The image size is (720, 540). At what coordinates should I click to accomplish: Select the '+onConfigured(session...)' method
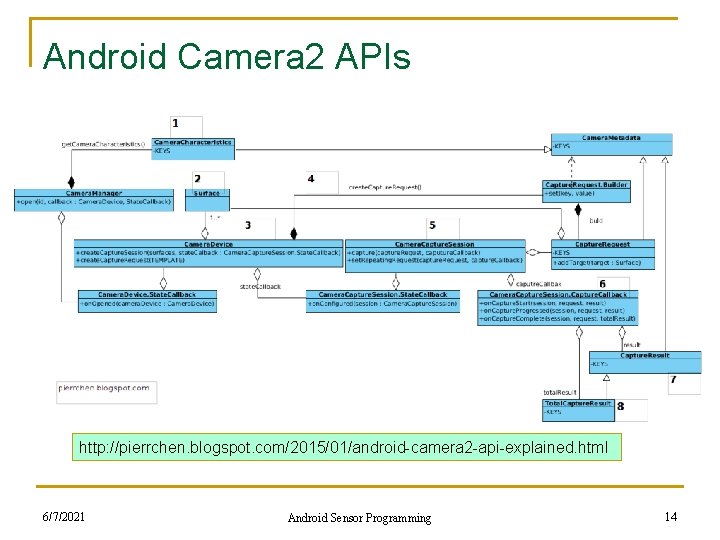pyautogui.click(x=382, y=304)
